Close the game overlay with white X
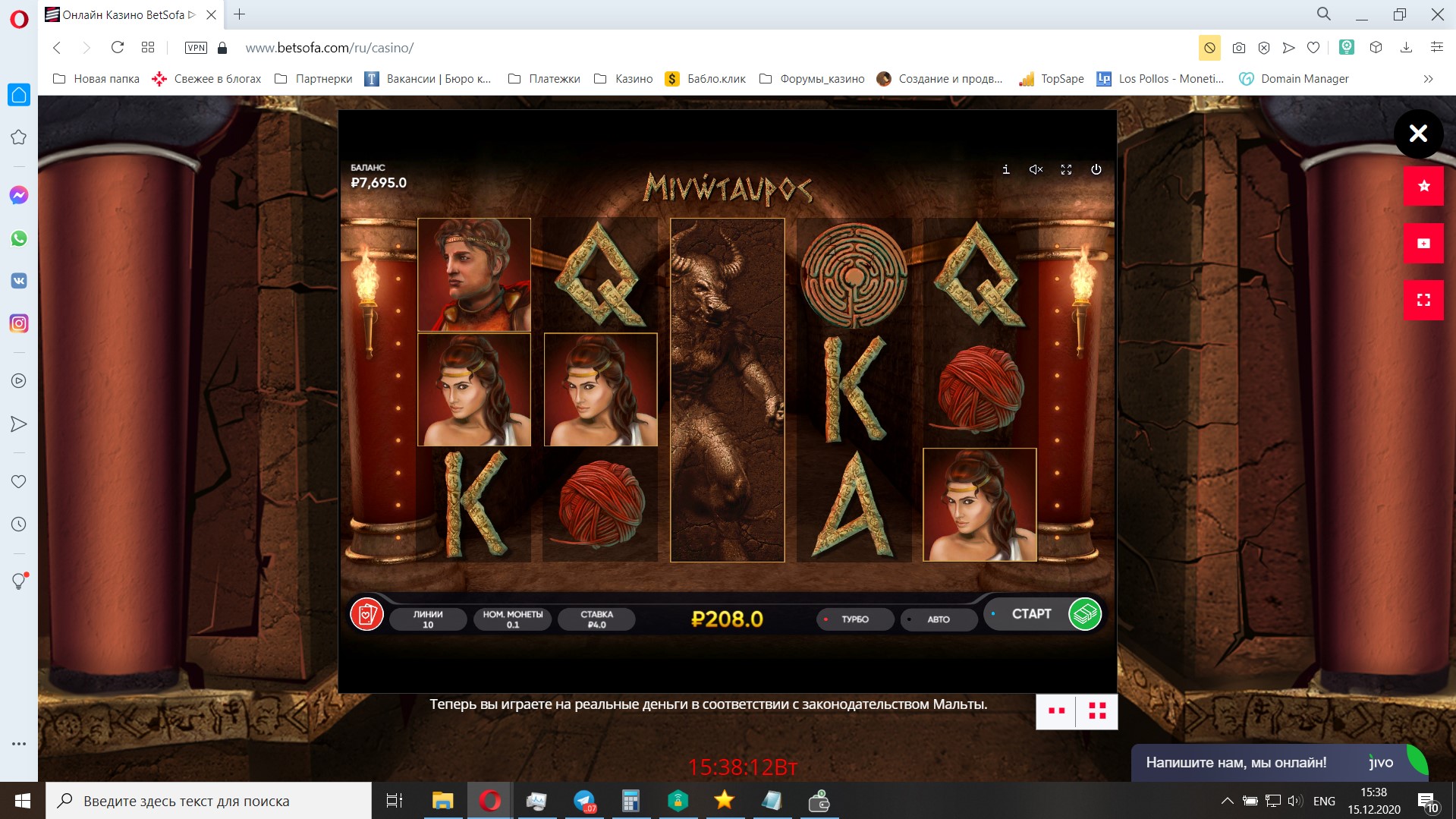Viewport: 1456px width, 819px height. pyautogui.click(x=1418, y=134)
